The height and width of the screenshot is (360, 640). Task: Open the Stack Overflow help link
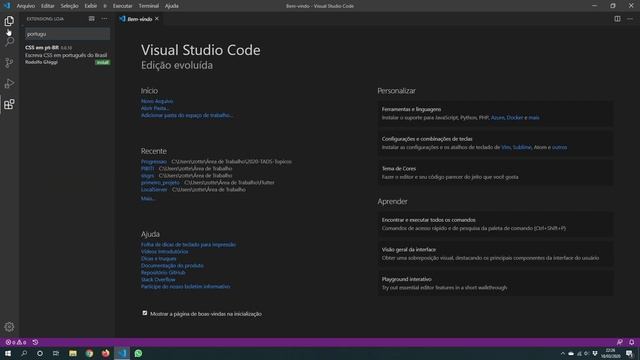coord(158,280)
